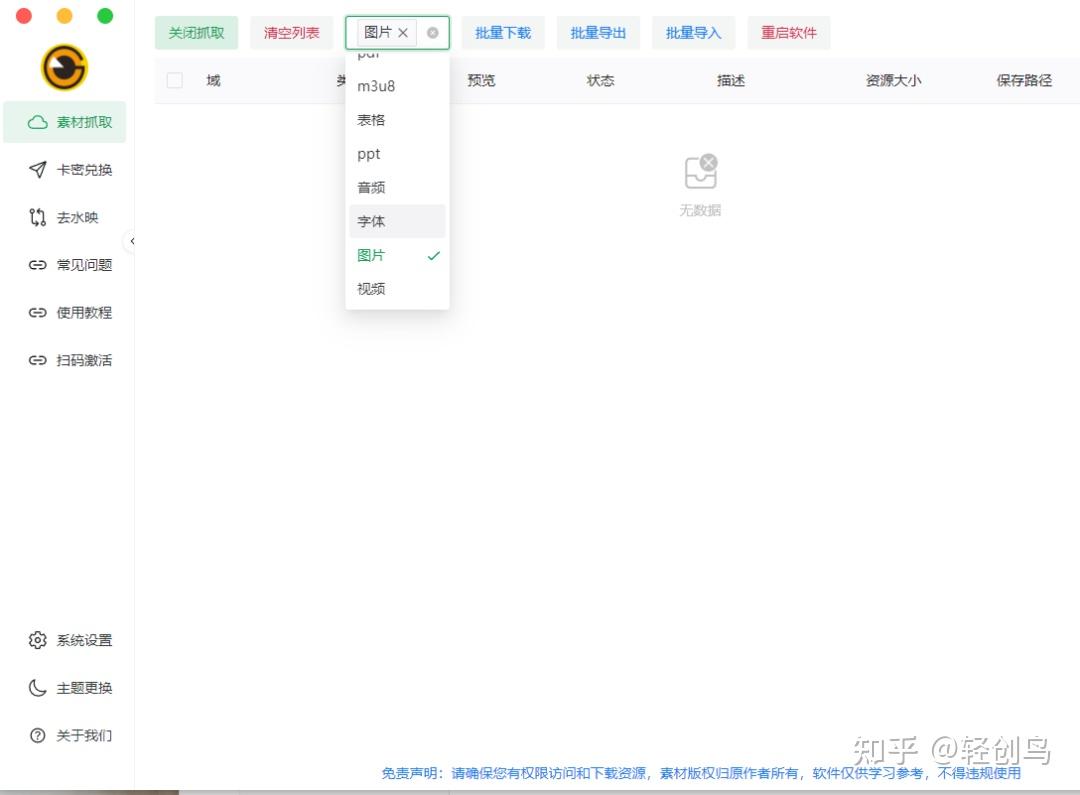Click the yellow window minimize button
The height and width of the screenshot is (795, 1080).
point(64,15)
